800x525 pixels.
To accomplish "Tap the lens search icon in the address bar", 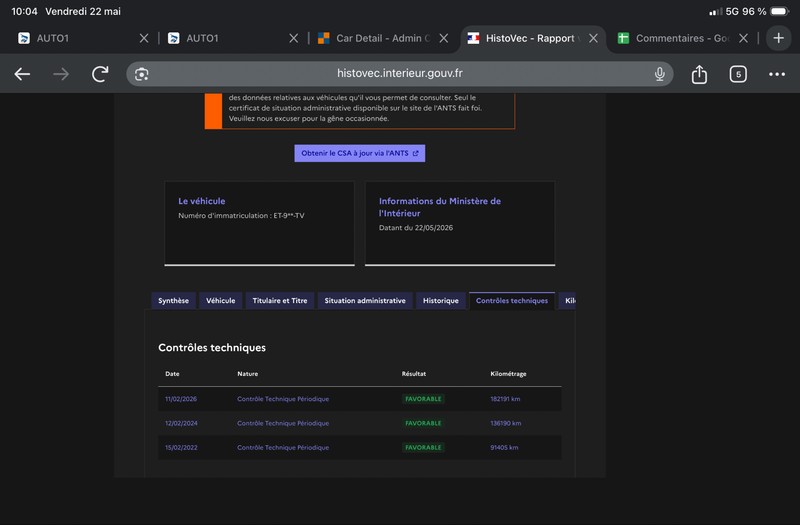I will coord(141,74).
